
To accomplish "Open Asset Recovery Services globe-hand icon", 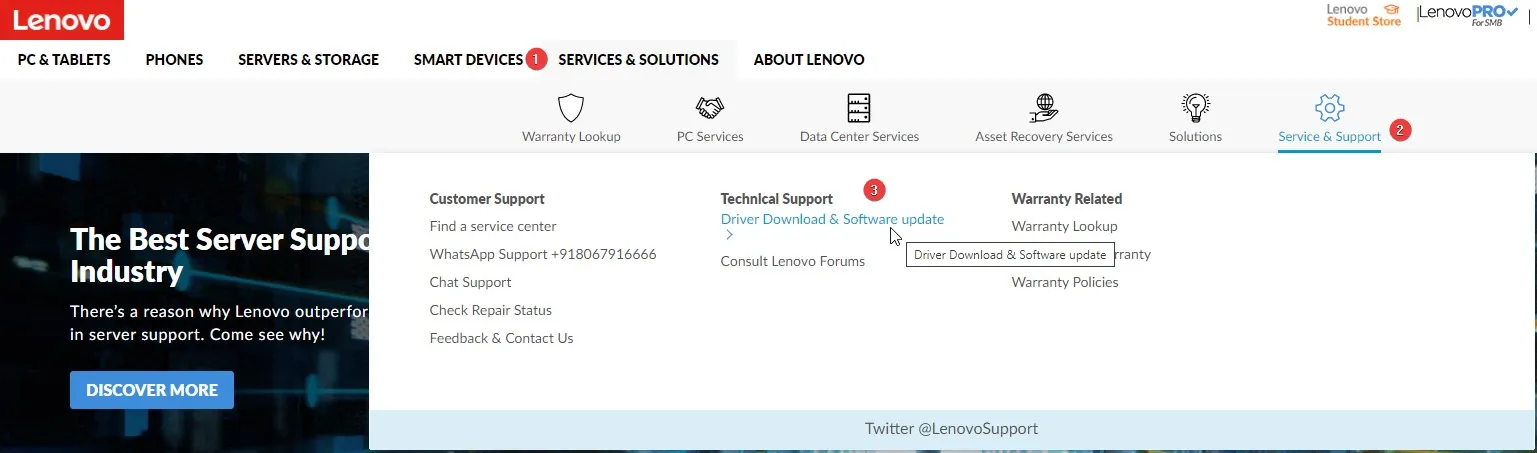I will tap(1044, 107).
